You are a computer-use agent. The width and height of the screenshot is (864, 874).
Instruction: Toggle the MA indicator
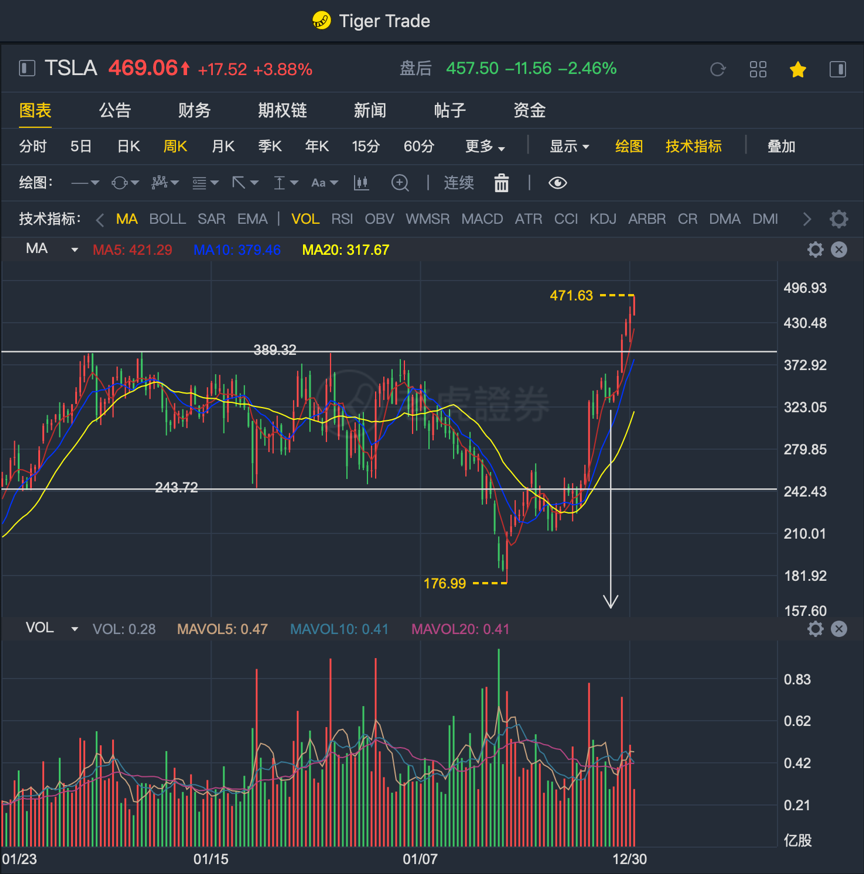point(127,219)
